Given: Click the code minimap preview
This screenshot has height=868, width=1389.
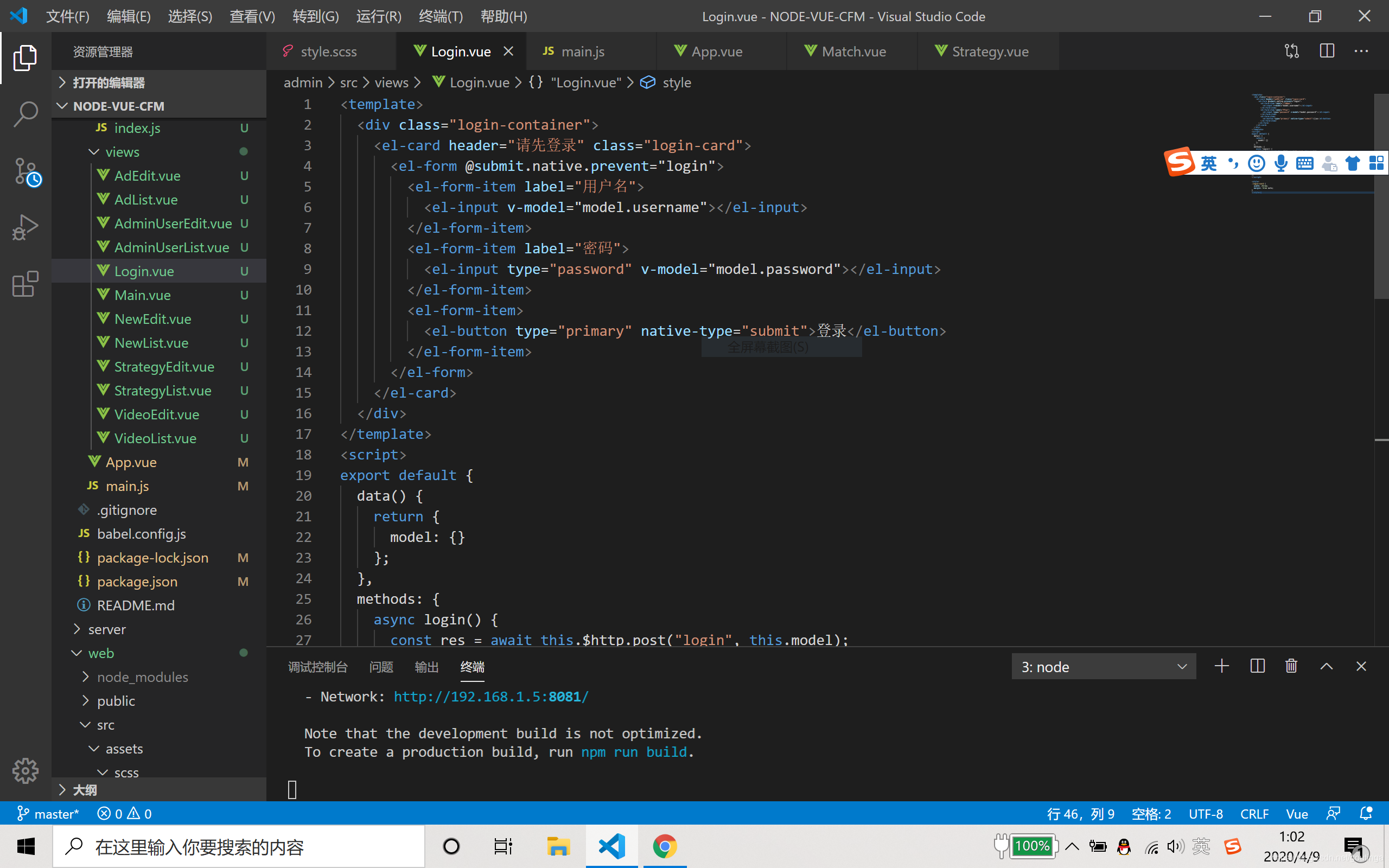Looking at the screenshot, I should [1312, 144].
